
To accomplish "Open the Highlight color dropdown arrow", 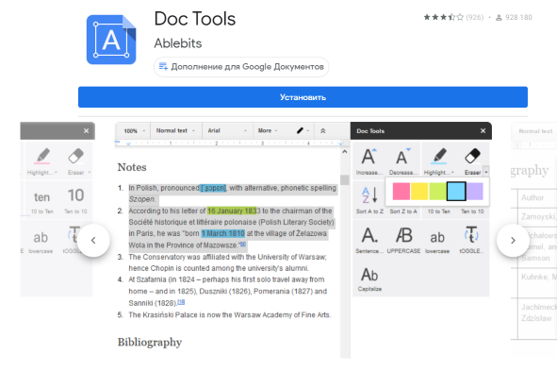I will [x=453, y=172].
